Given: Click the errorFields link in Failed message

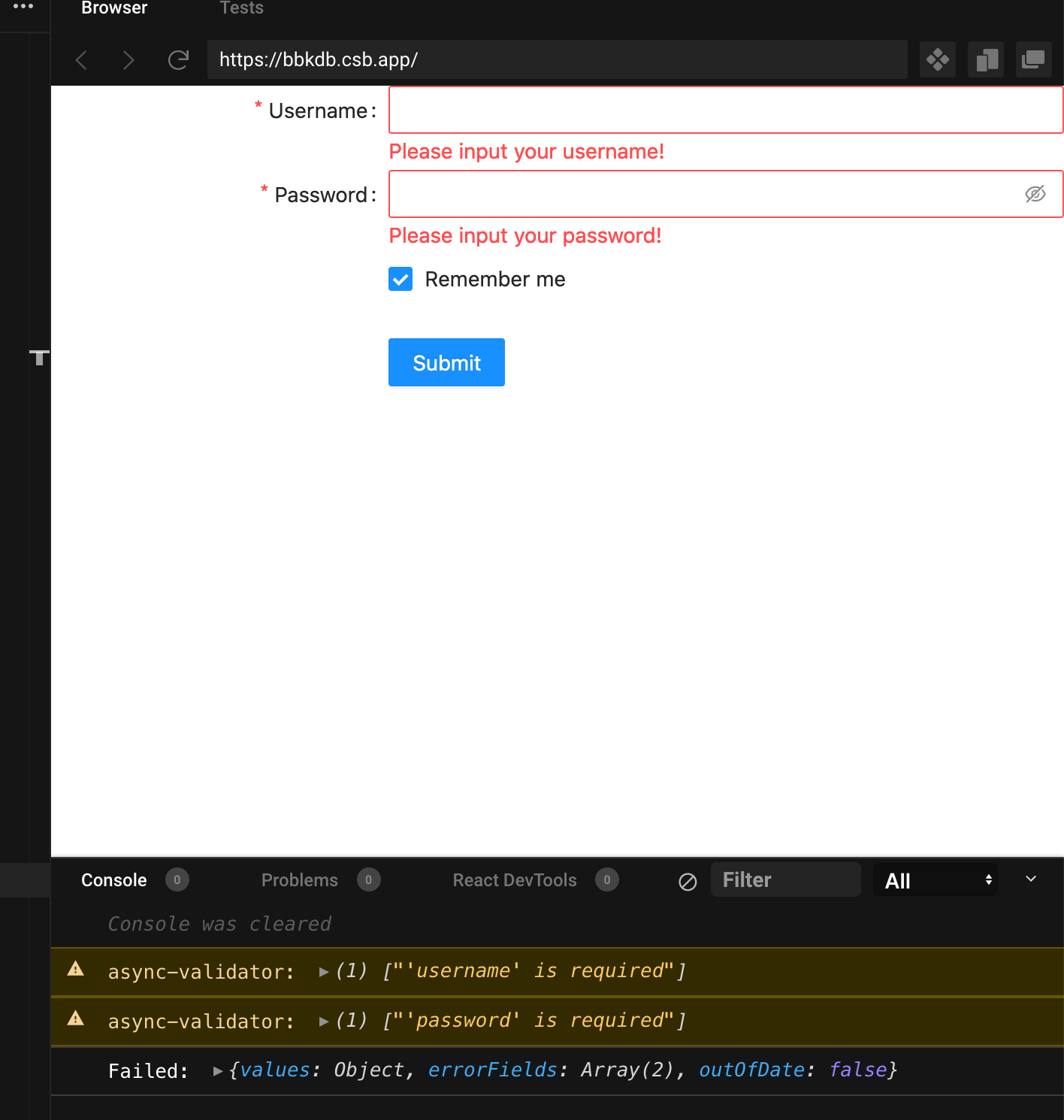Looking at the screenshot, I should pos(492,1070).
